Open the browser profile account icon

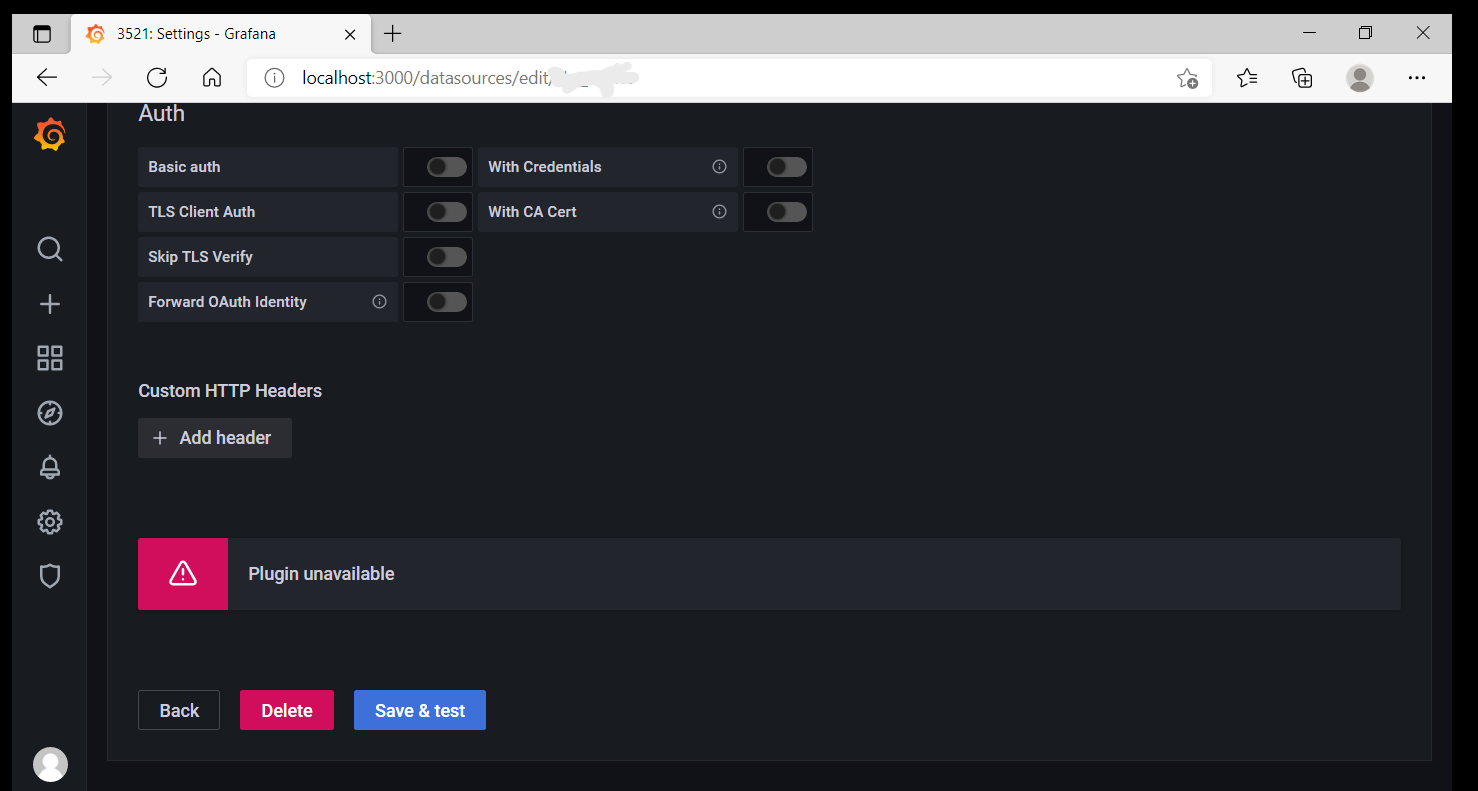point(1359,78)
